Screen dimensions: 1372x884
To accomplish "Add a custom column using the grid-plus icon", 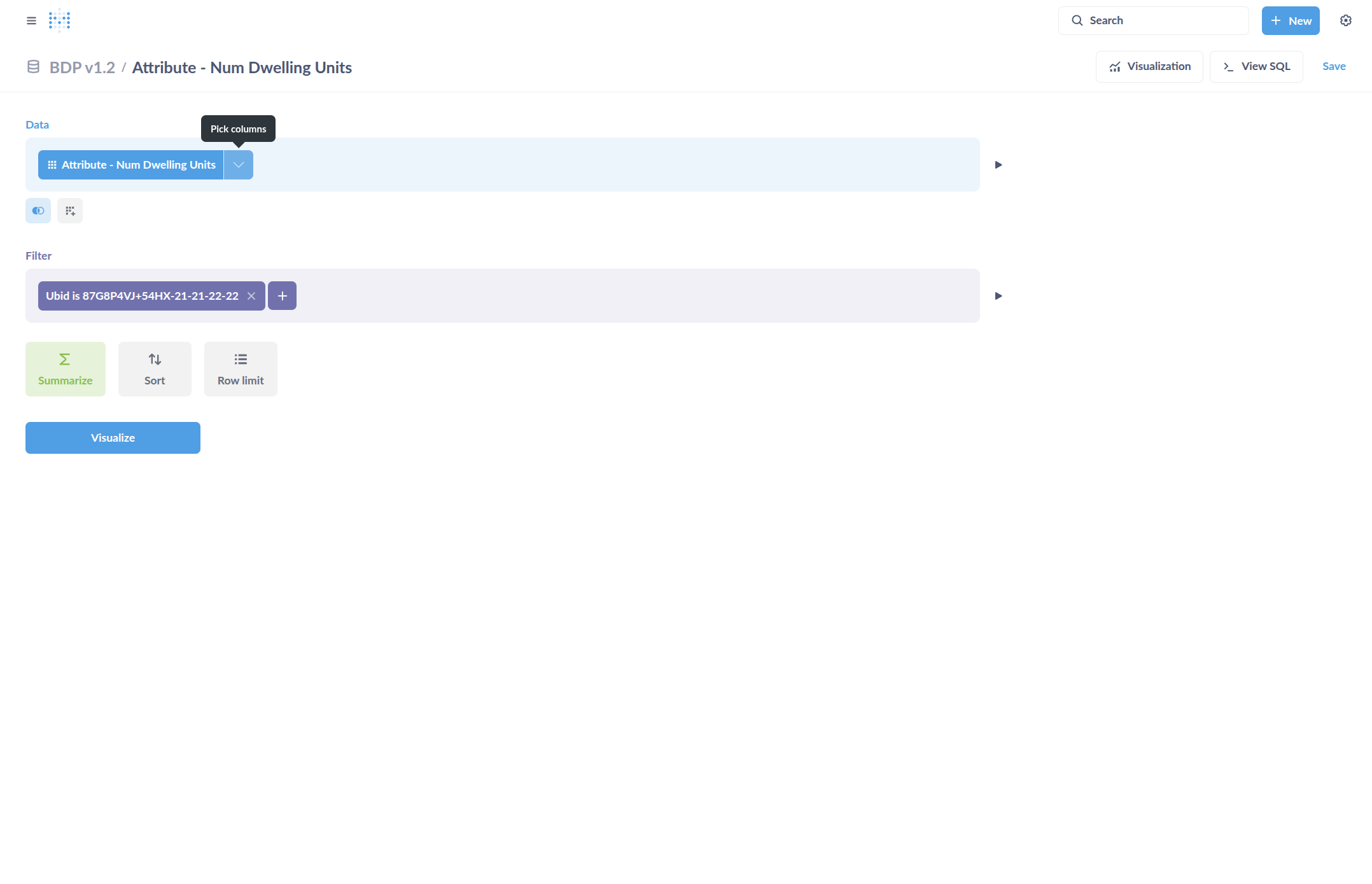I will tap(70, 211).
